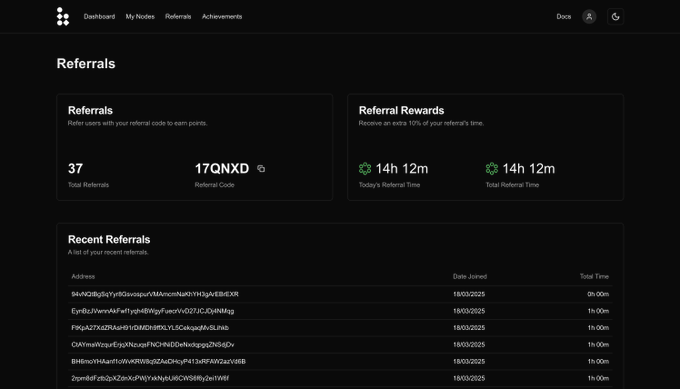Click the Today's Referral Time value
680x389 pixels.
(402, 169)
